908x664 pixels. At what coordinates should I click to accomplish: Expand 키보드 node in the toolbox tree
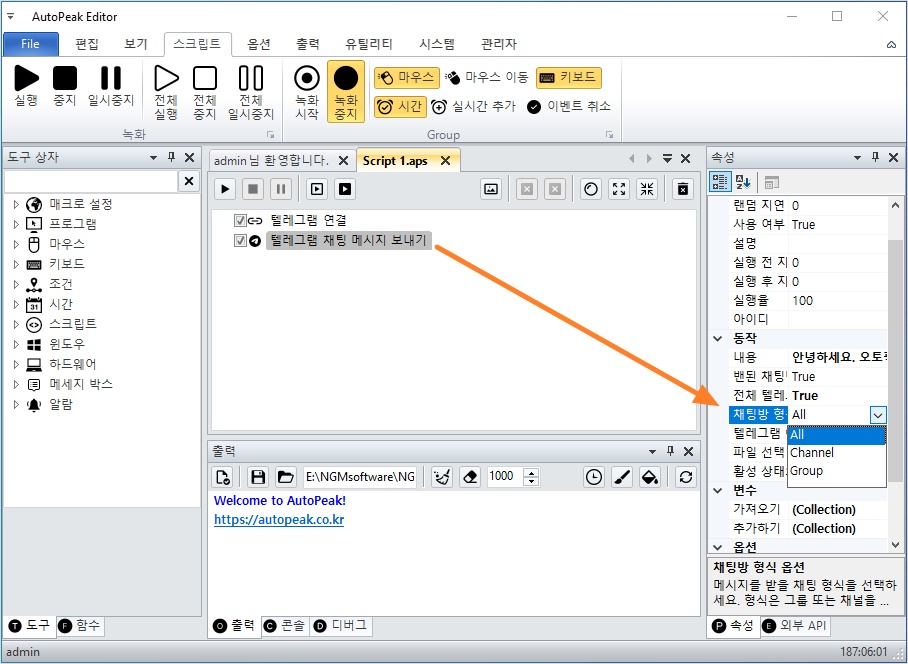pyautogui.click(x=16, y=265)
